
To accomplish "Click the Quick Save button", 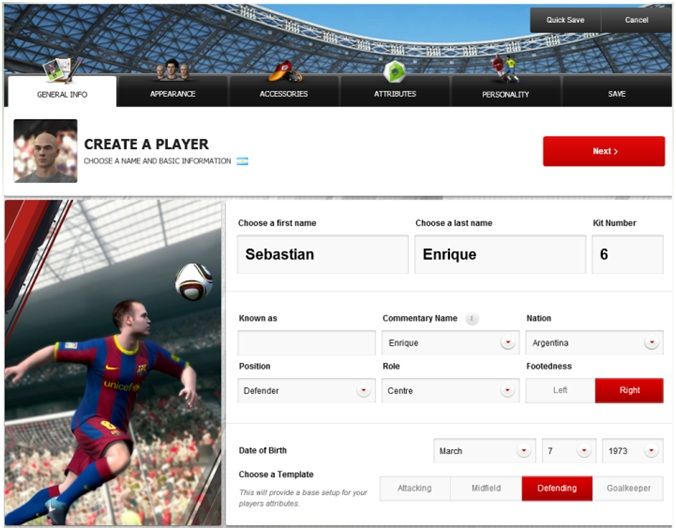I will pos(565,20).
